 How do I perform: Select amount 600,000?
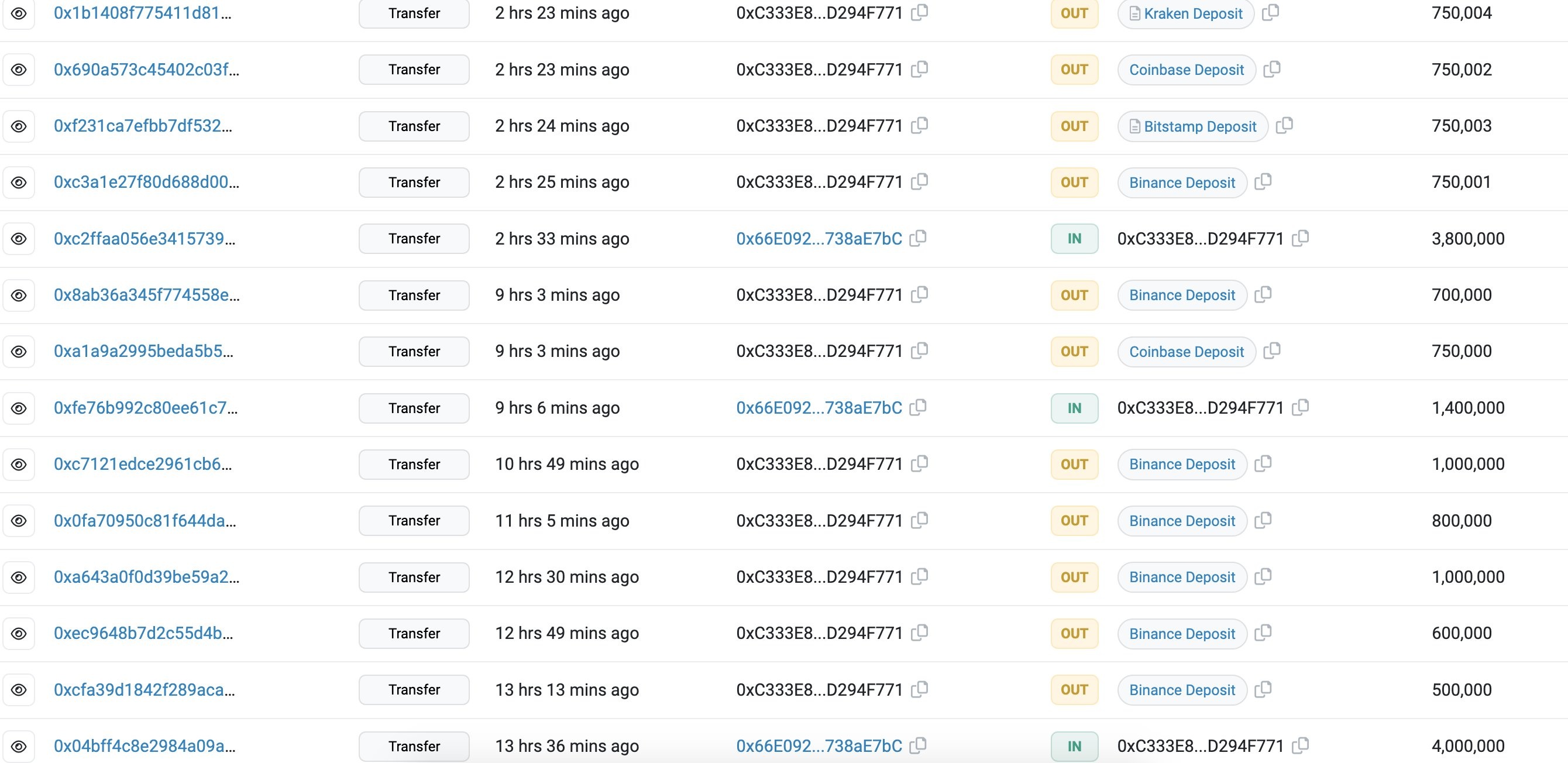1462,633
